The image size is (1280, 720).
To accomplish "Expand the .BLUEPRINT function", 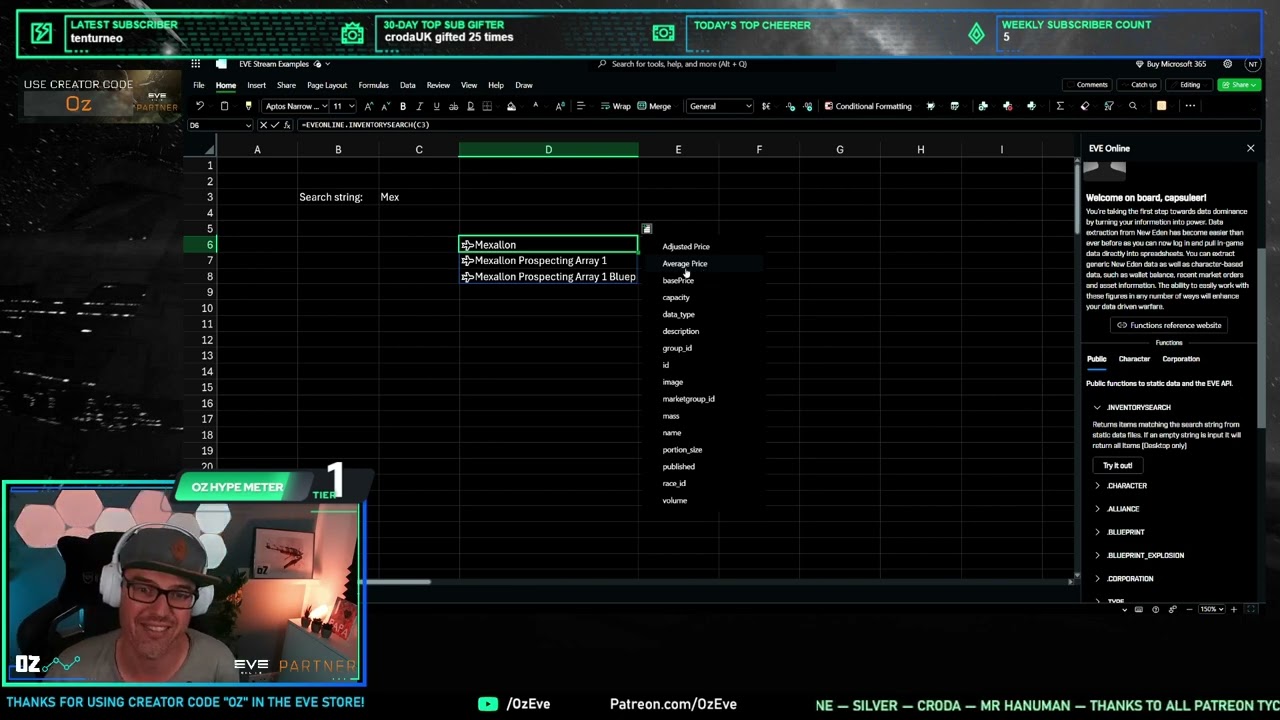I will tap(1097, 532).
